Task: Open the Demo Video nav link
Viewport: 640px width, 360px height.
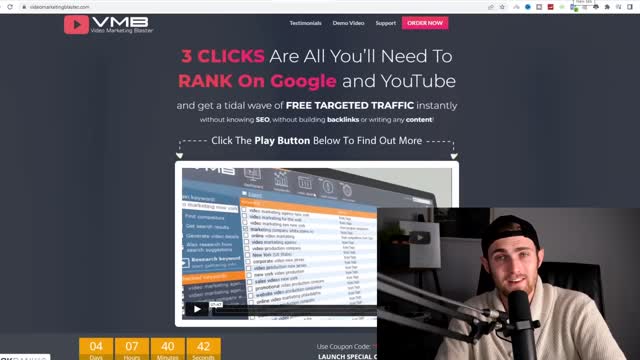Action: (348, 23)
